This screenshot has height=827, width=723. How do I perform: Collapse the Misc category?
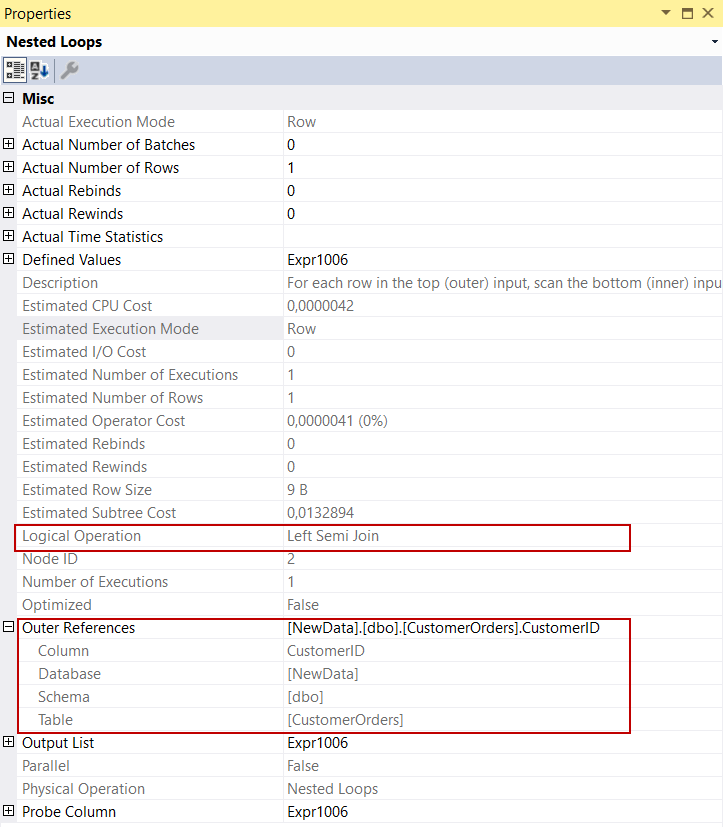[x=8, y=98]
